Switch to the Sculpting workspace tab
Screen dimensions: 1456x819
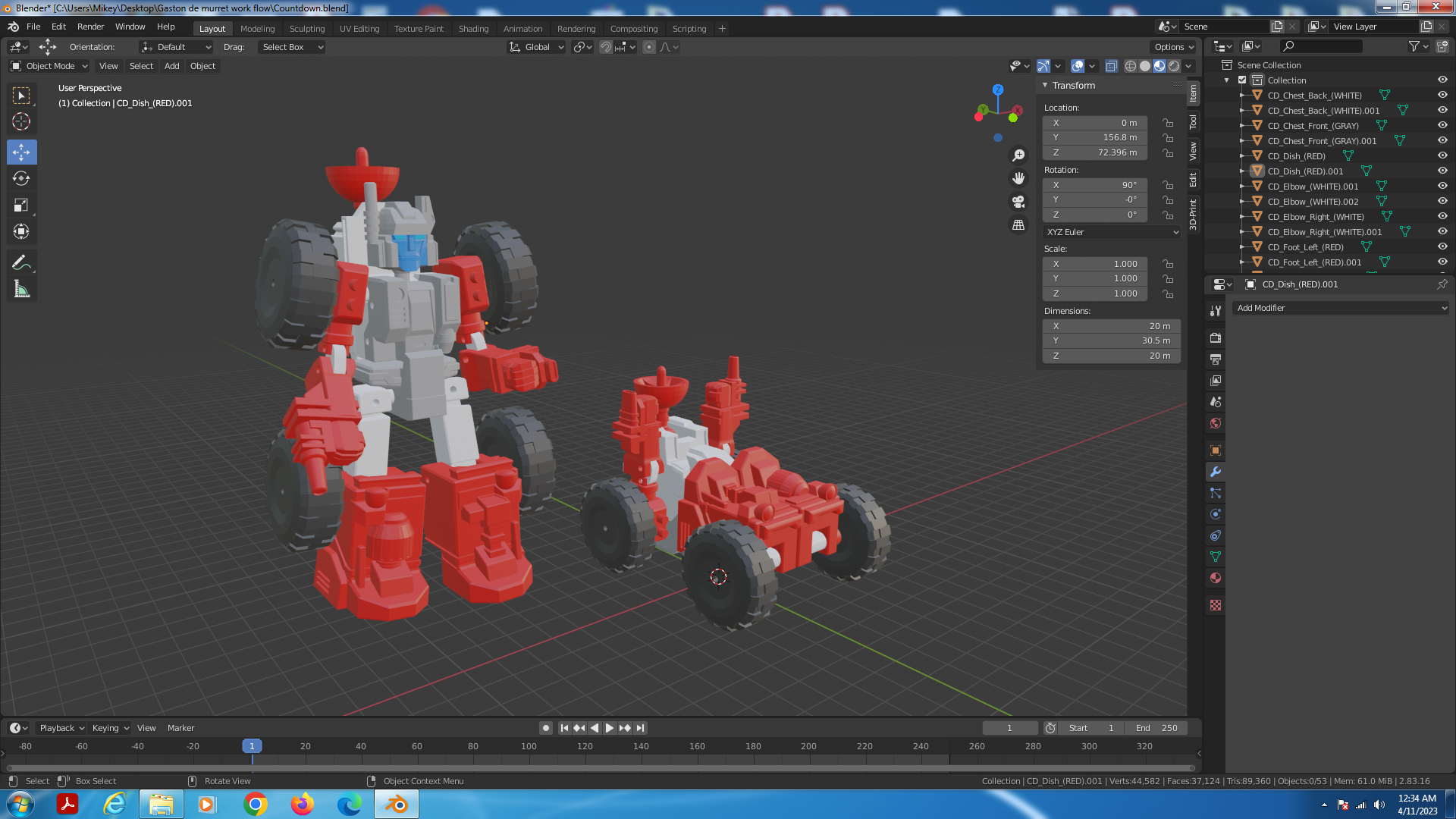307,29
